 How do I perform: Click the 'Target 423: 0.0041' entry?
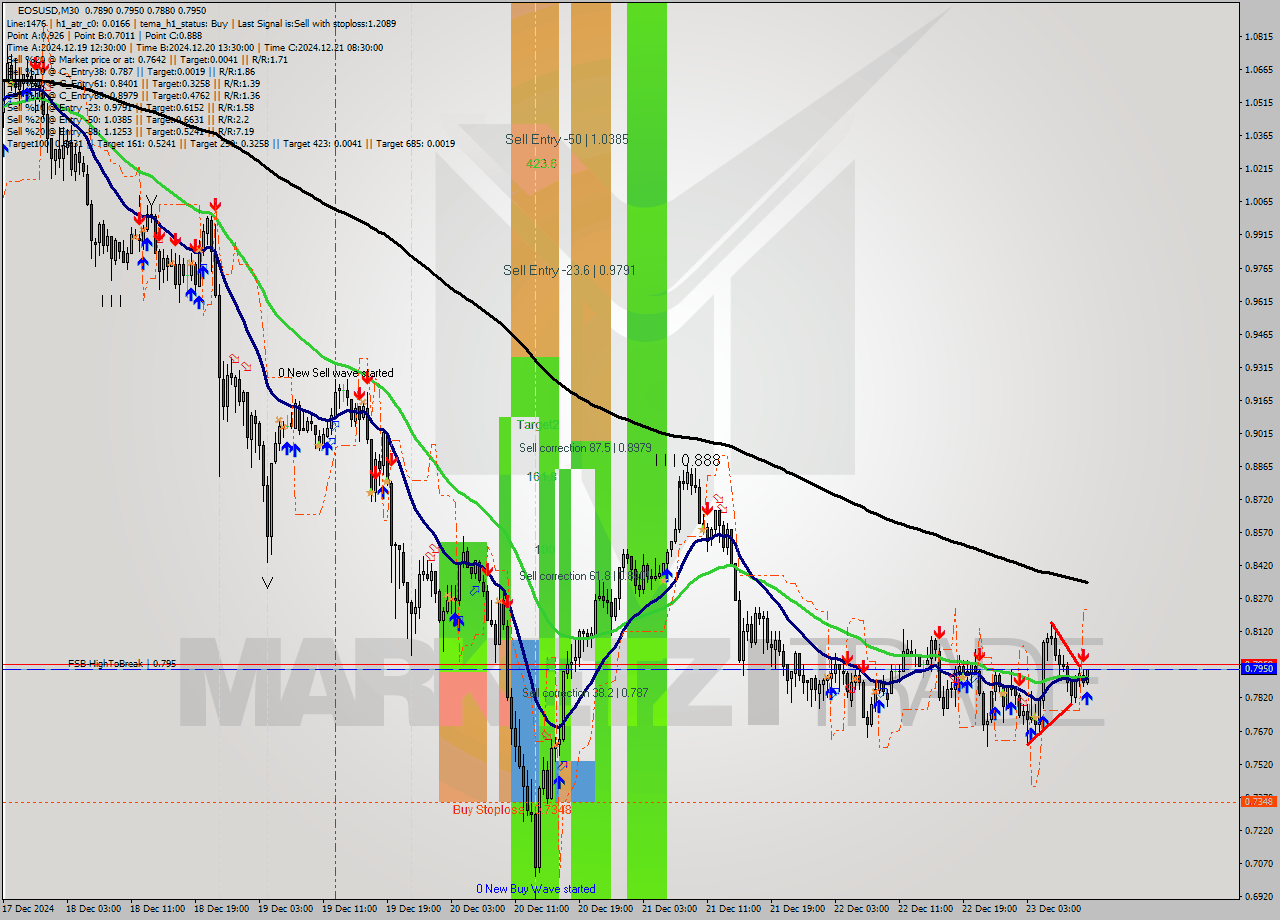click(323, 143)
